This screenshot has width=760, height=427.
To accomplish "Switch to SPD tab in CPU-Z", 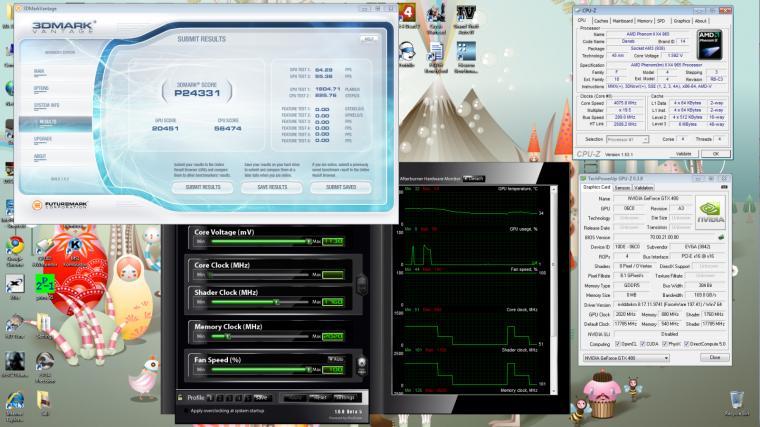I will [661, 21].
